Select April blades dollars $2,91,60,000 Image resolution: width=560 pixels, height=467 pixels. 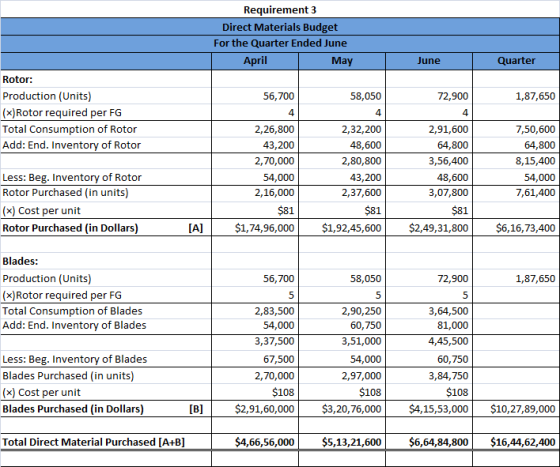click(265, 409)
